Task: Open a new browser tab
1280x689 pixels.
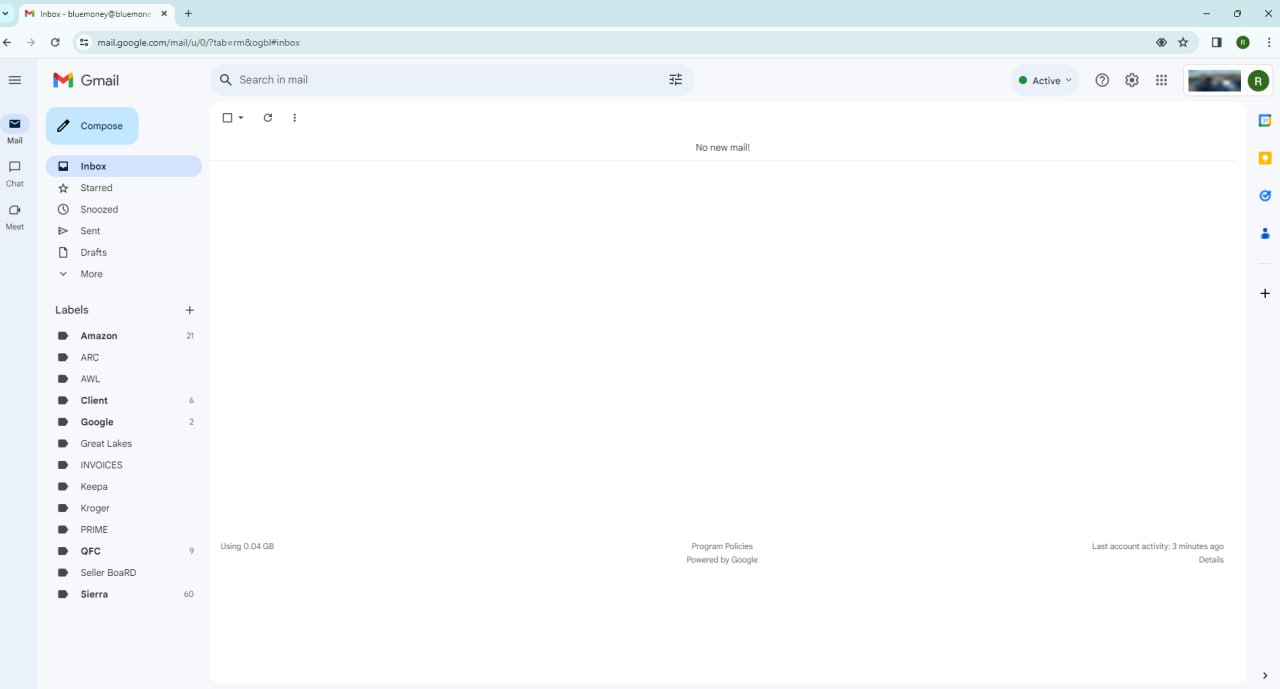Action: (x=188, y=14)
